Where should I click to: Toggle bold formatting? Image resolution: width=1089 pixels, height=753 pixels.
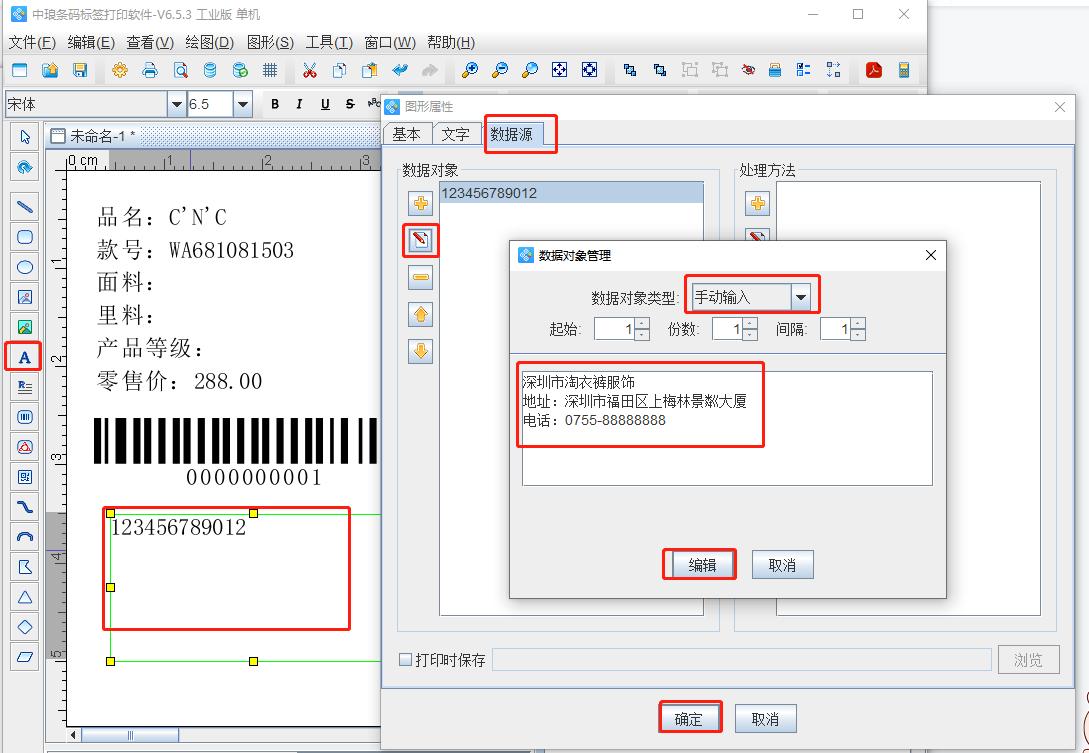274,104
